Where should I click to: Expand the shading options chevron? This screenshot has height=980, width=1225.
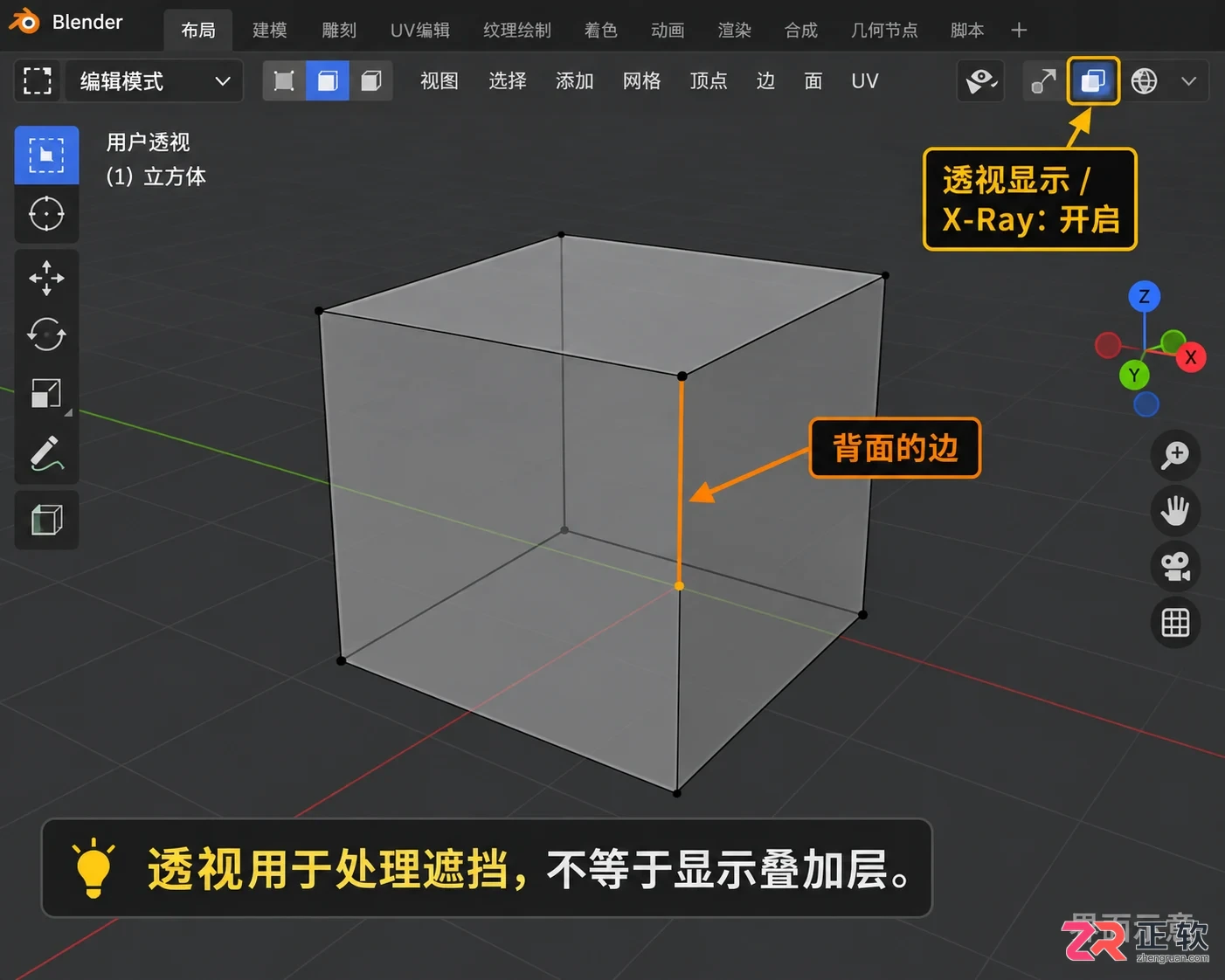click(x=1188, y=81)
